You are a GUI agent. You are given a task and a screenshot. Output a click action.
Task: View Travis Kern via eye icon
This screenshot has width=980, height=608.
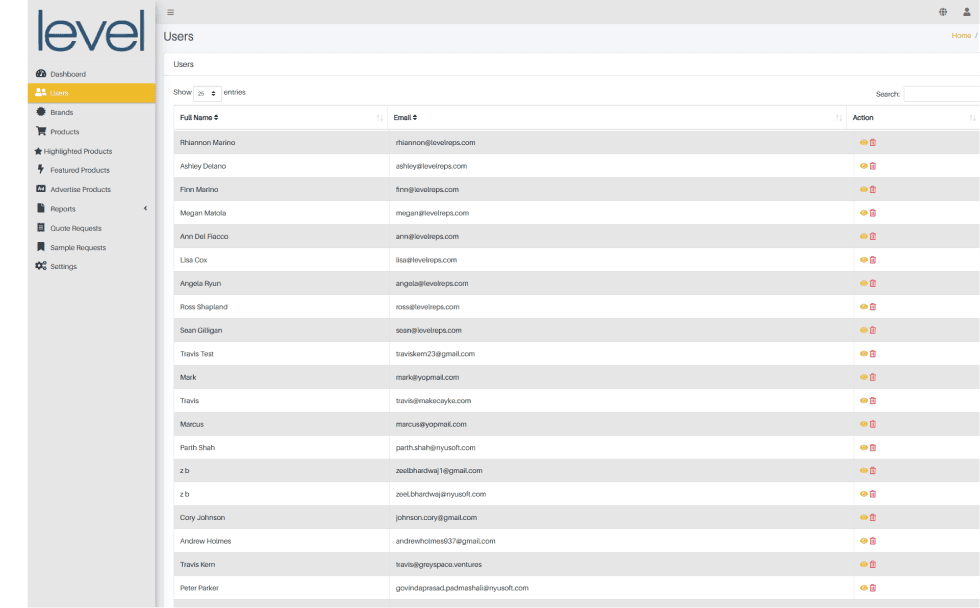(863, 565)
